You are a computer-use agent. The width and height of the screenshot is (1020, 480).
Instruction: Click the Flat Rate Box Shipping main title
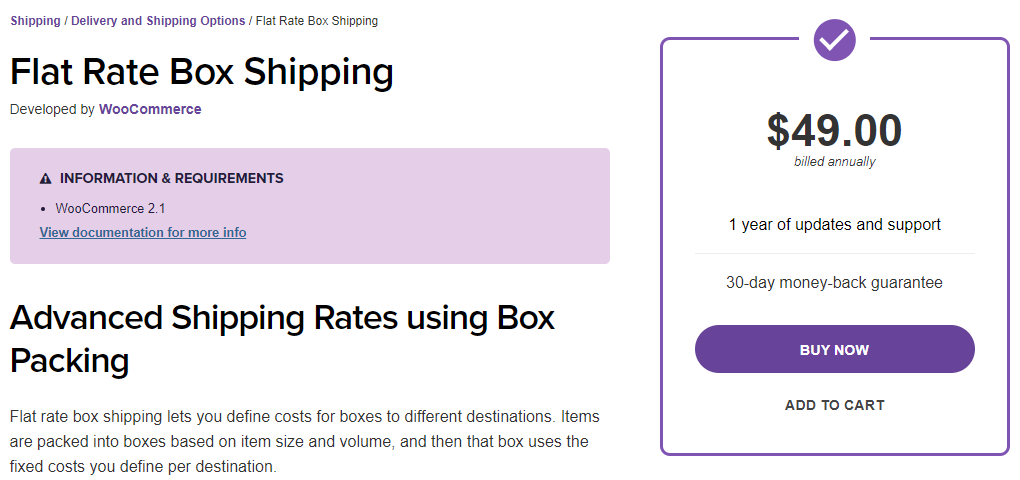(202, 72)
